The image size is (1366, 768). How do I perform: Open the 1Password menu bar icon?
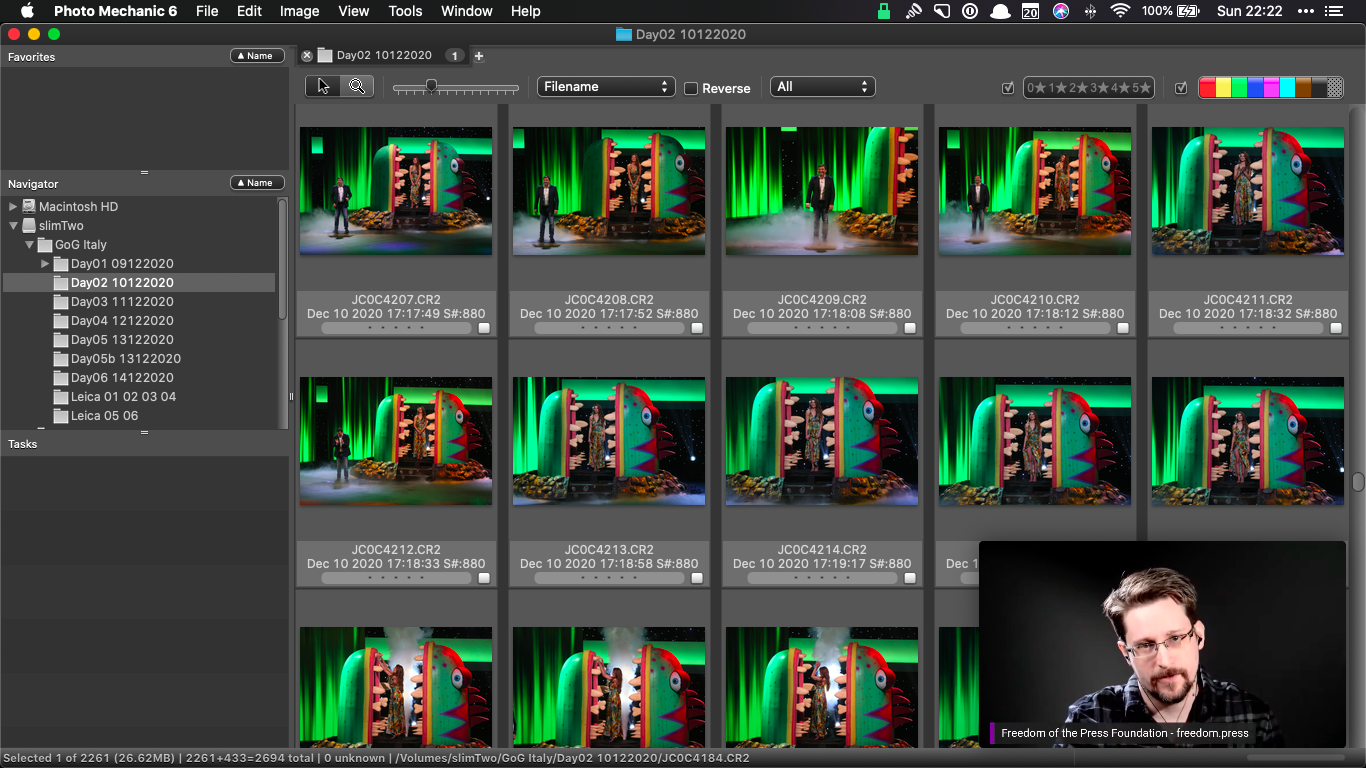click(x=970, y=11)
